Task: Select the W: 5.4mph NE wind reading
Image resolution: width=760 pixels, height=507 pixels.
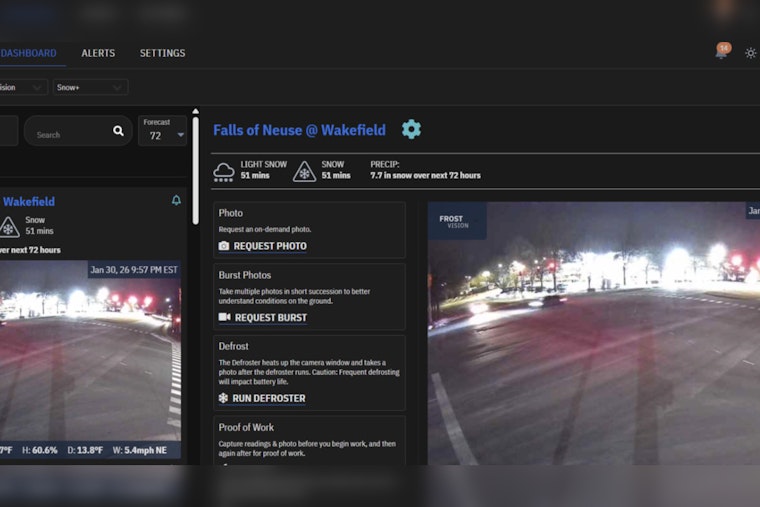Action: [x=140, y=450]
